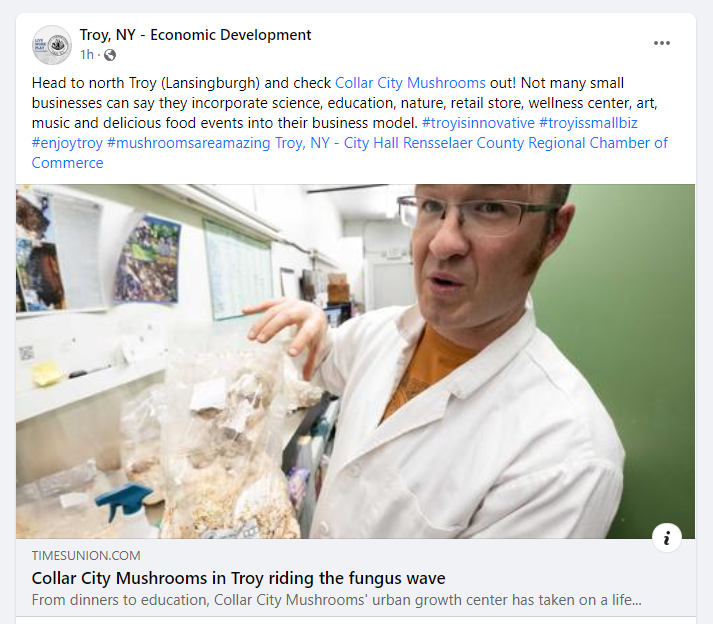713x624 pixels.
Task: Open the Troy, NY - Economic Development page name
Action: pos(196,35)
